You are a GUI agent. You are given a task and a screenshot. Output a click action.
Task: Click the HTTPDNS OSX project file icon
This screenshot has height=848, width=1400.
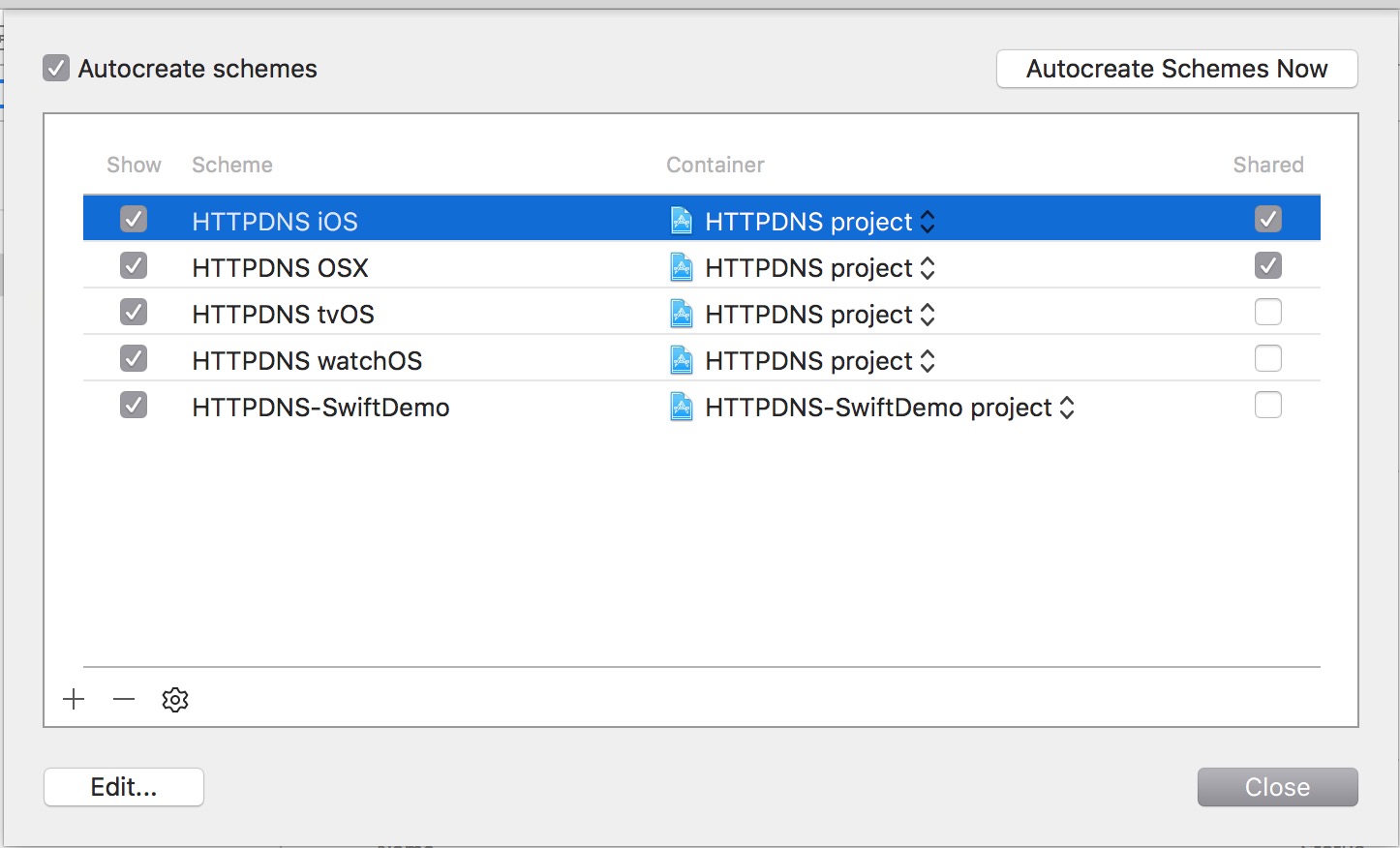coord(682,268)
